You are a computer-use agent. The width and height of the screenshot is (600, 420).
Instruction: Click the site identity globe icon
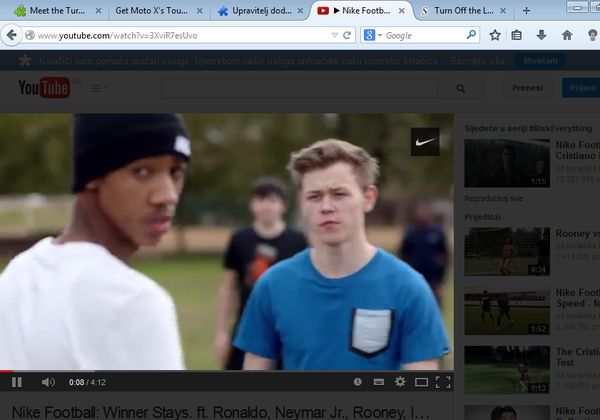29,36
